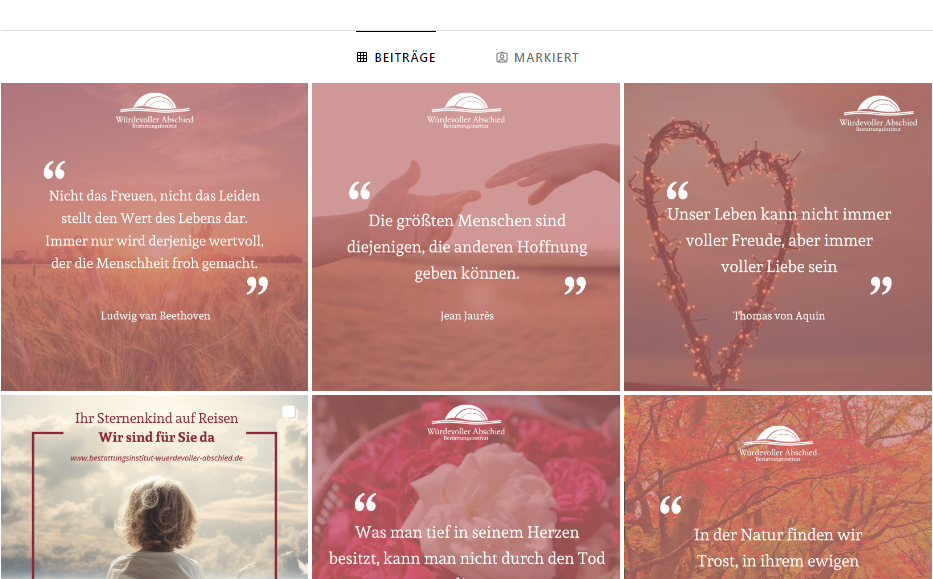Open the autumn tree Natur quote post
Screen dimensions: 933x579
point(778,487)
